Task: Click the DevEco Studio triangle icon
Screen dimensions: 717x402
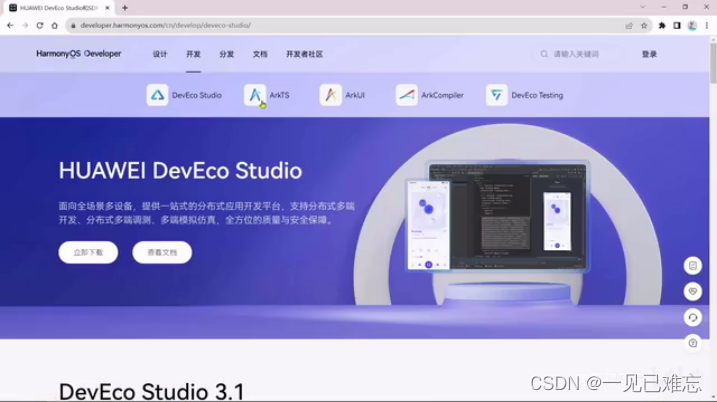Action: click(157, 95)
